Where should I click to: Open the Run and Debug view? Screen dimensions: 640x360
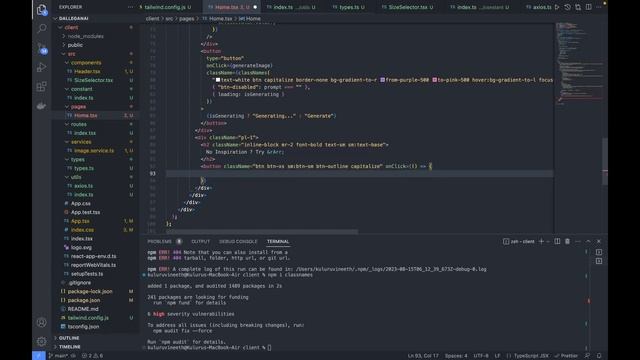point(42,67)
